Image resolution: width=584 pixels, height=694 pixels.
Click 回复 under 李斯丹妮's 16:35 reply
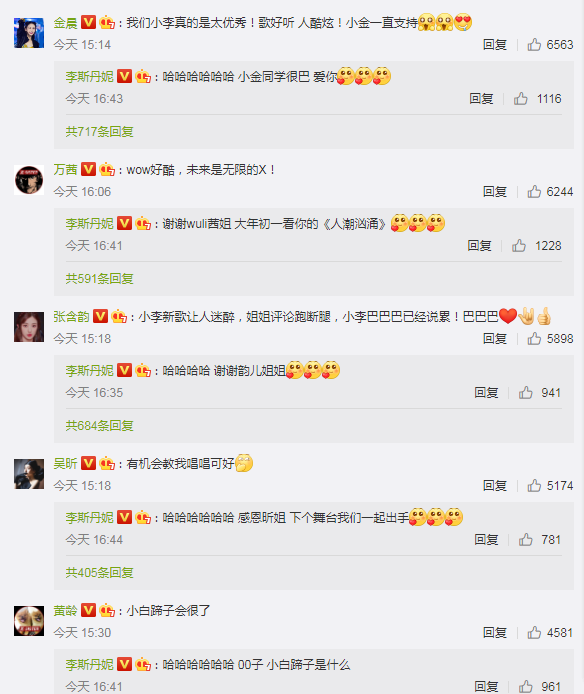click(x=486, y=392)
